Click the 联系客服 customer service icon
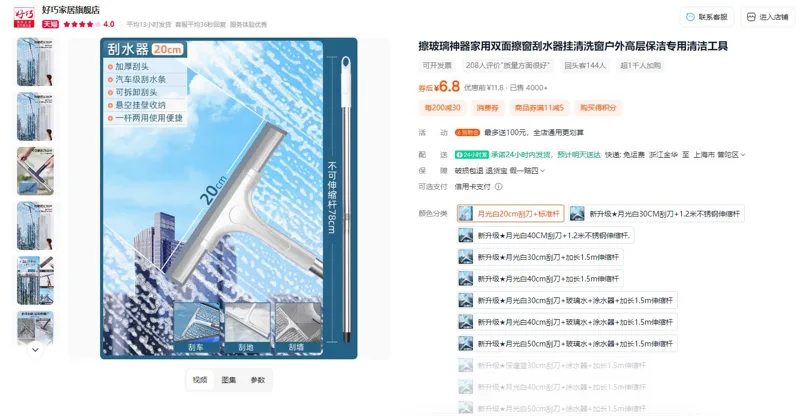800x416 pixels. [690, 17]
